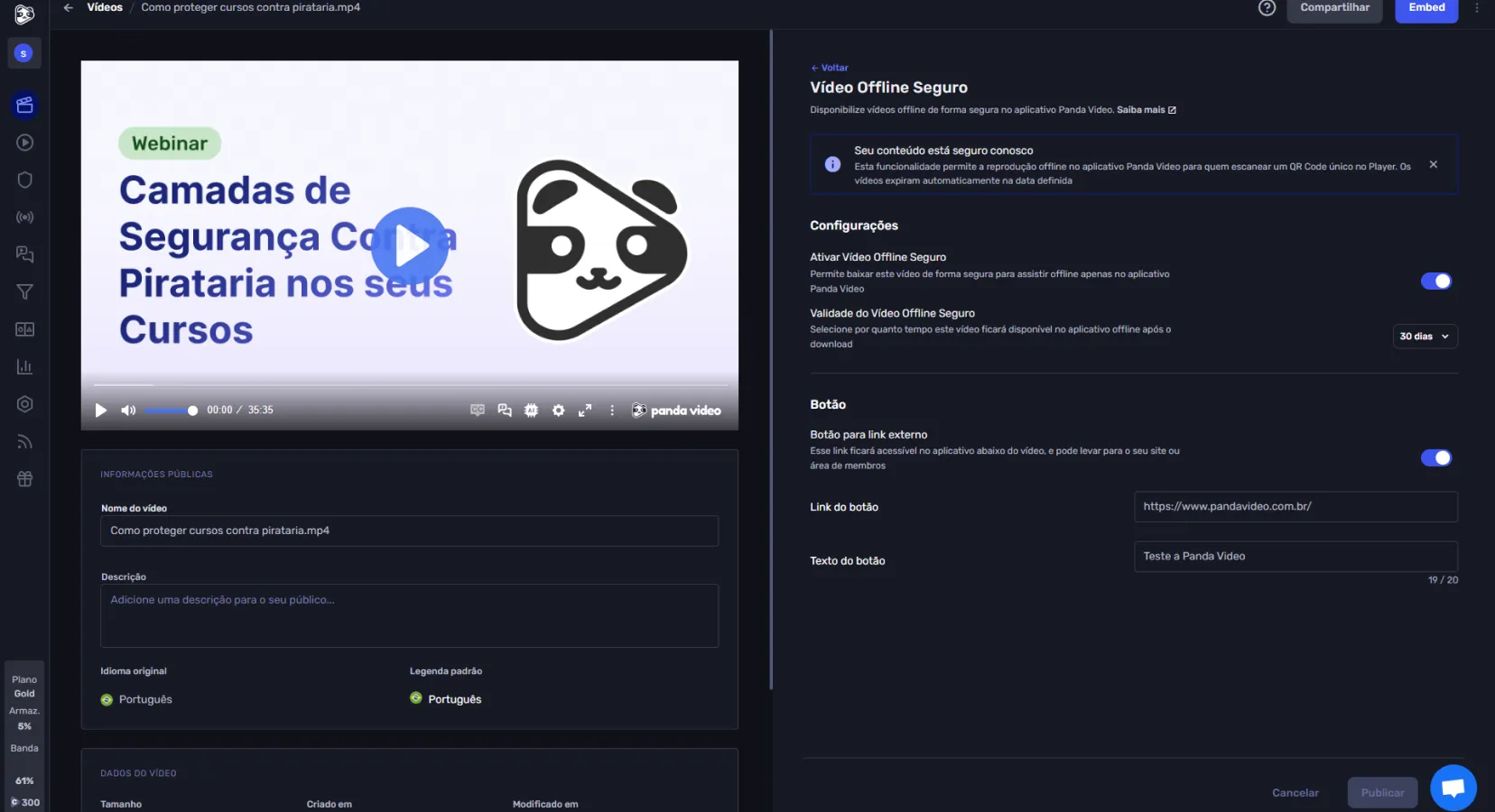Turn off Botão para link externo toggle
Viewport: 1495px width, 812px height.
[x=1435, y=458]
